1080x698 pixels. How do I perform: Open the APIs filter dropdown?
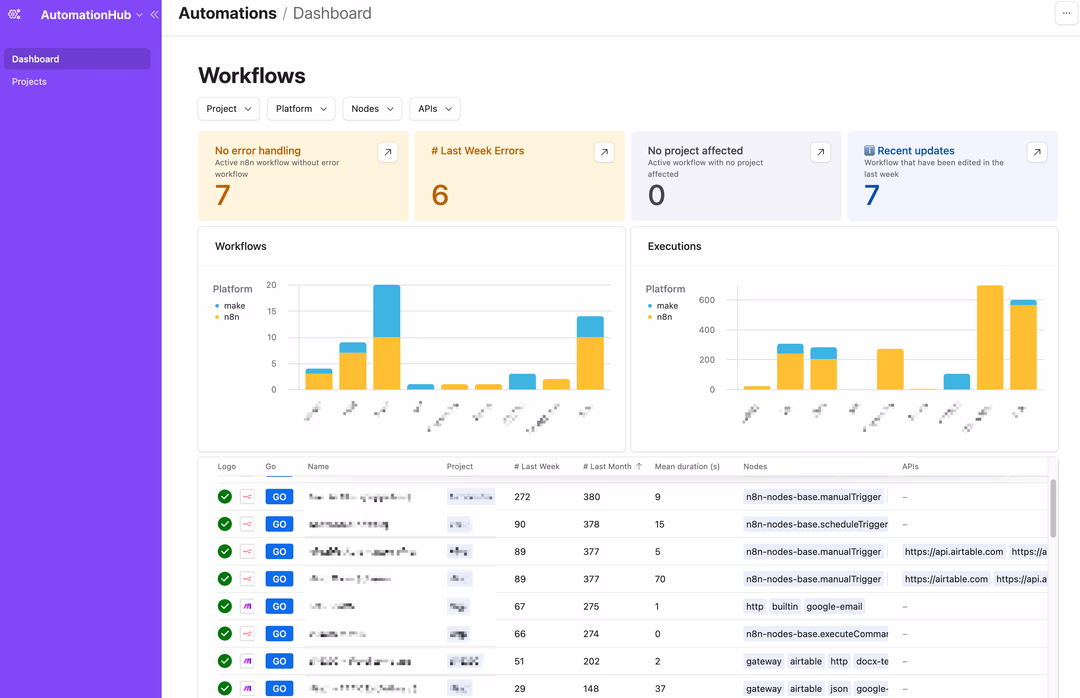tap(435, 109)
